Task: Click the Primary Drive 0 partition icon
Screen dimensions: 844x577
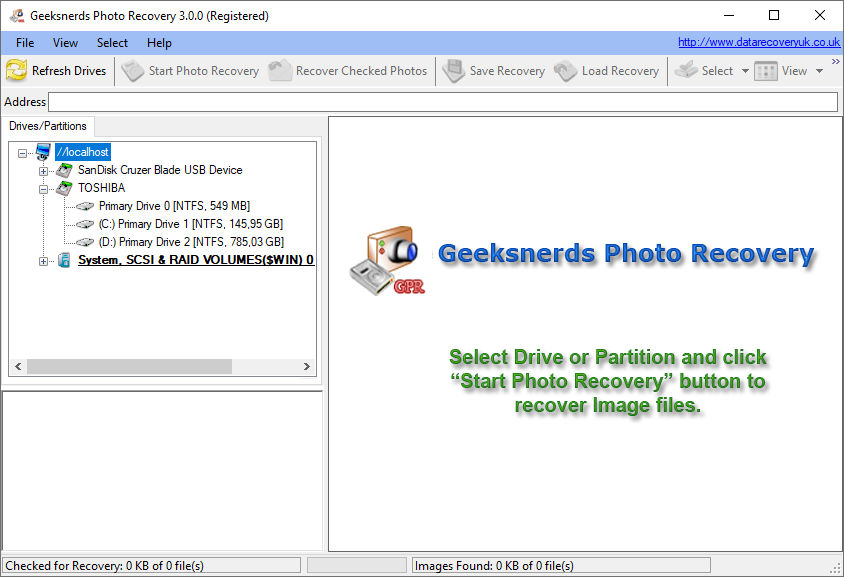Action: point(85,206)
